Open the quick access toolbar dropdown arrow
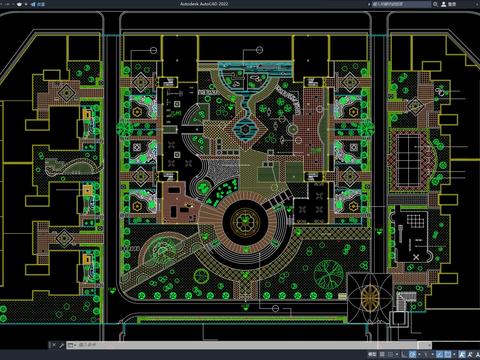This screenshot has height=360, width=480. [x=26, y=4]
